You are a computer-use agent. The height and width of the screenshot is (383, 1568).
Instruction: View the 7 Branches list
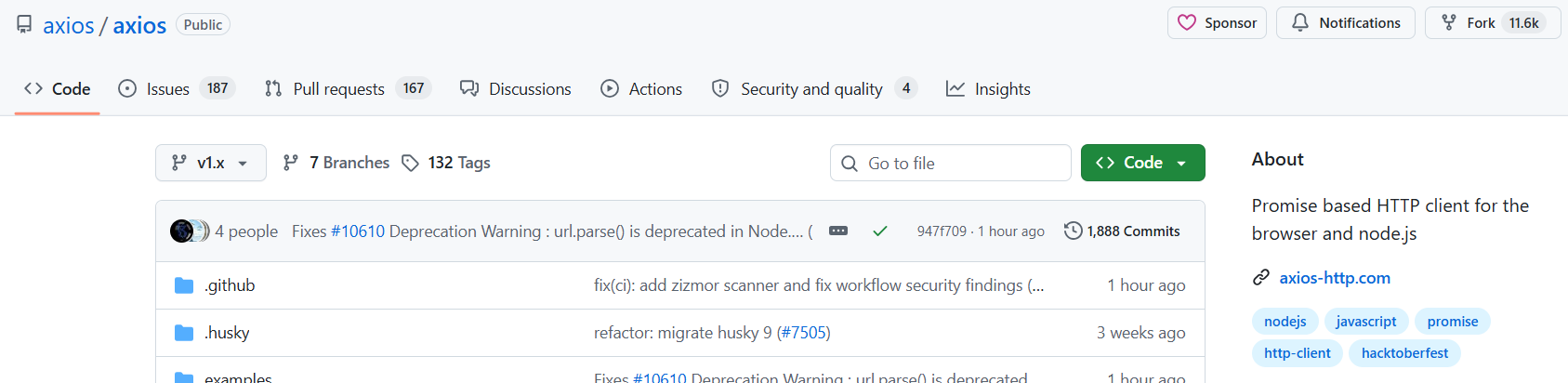point(336,163)
